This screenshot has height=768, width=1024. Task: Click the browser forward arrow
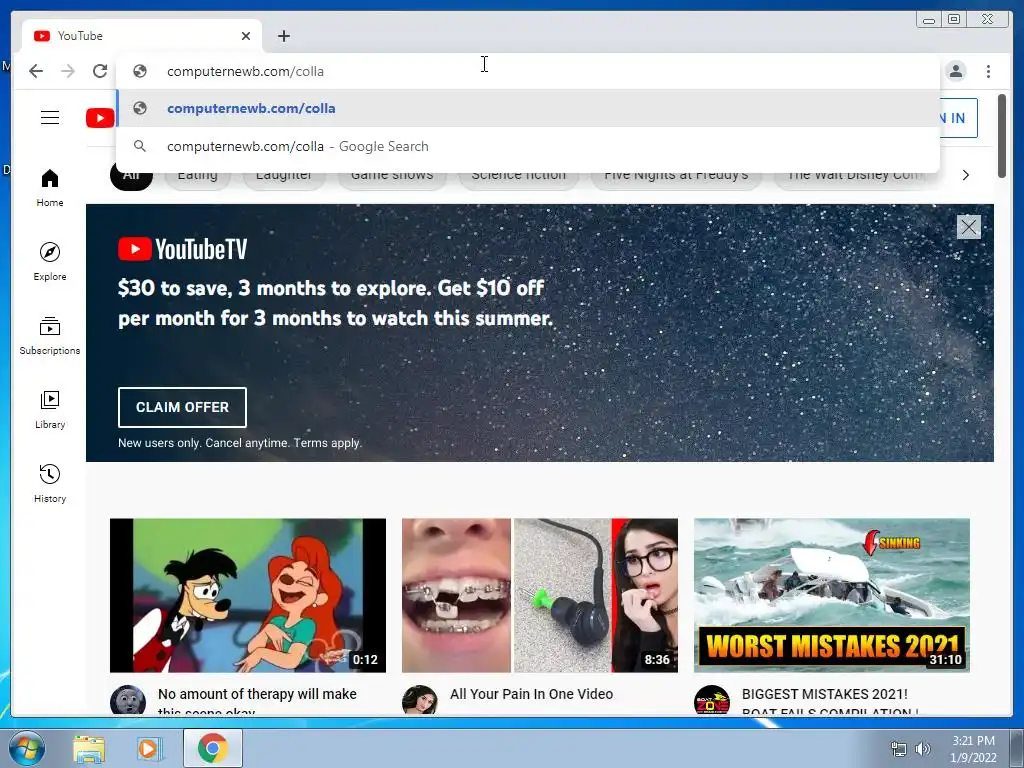coord(68,71)
